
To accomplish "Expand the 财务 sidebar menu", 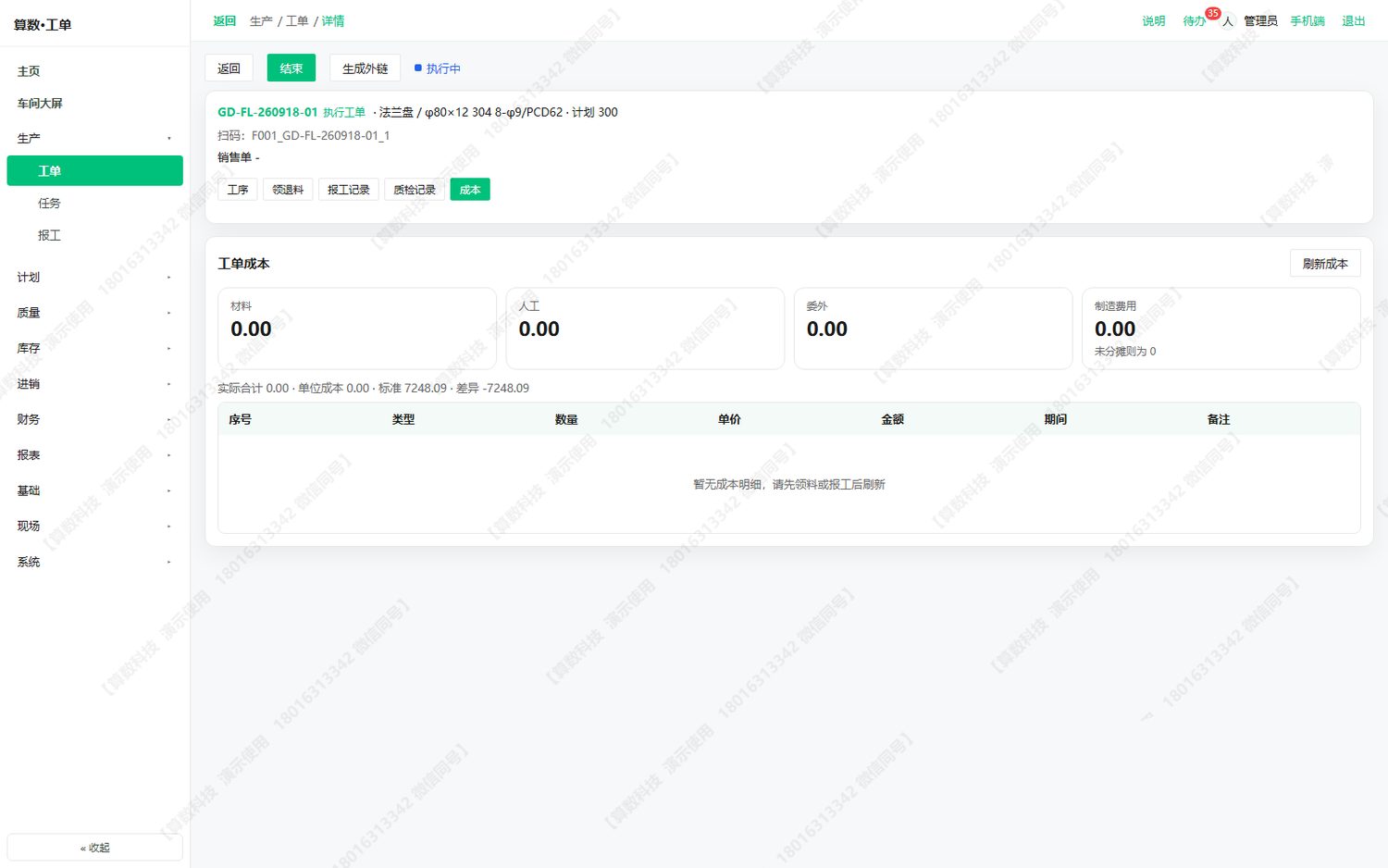I will pyautogui.click(x=94, y=419).
